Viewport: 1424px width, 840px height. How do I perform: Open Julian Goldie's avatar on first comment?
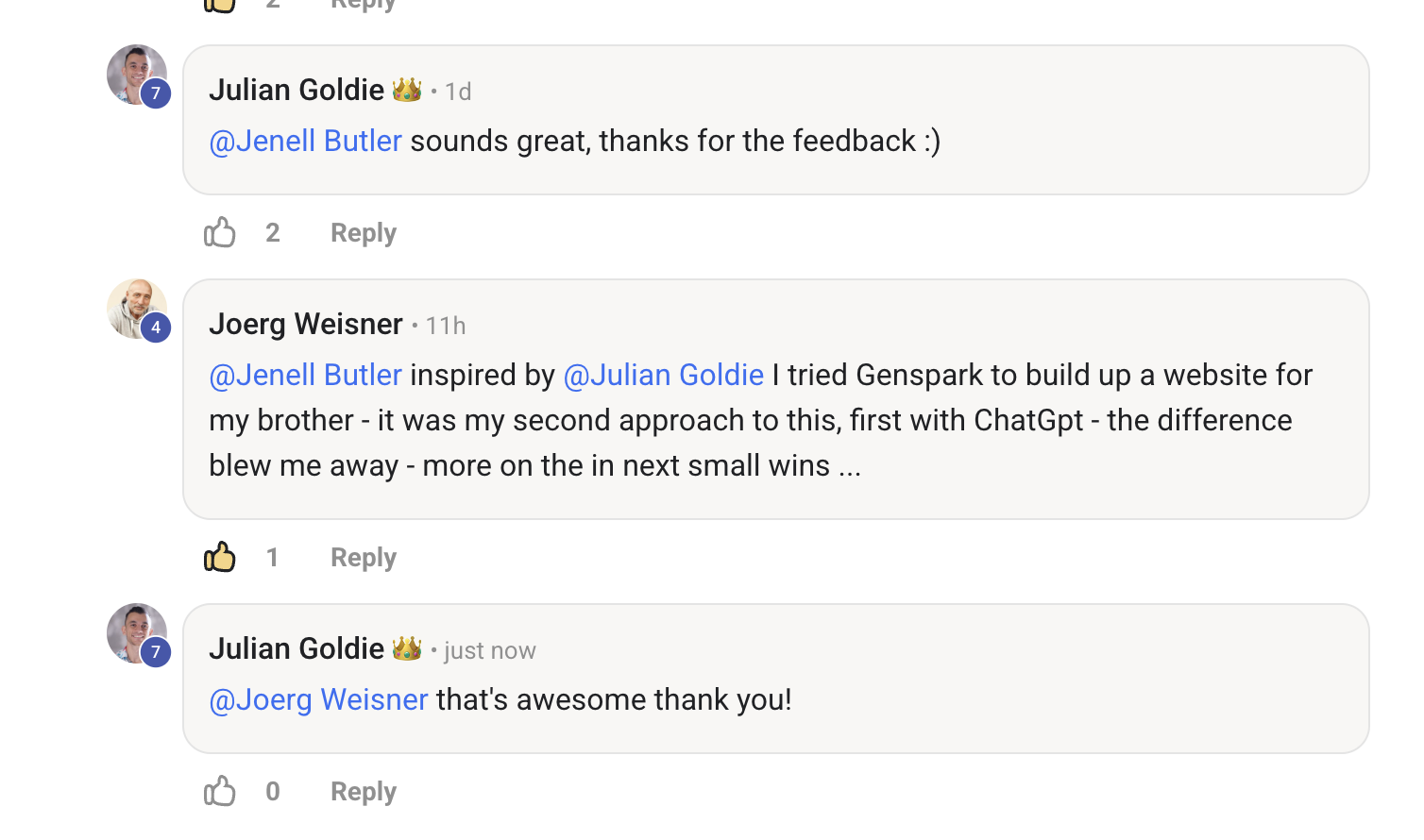point(137,75)
